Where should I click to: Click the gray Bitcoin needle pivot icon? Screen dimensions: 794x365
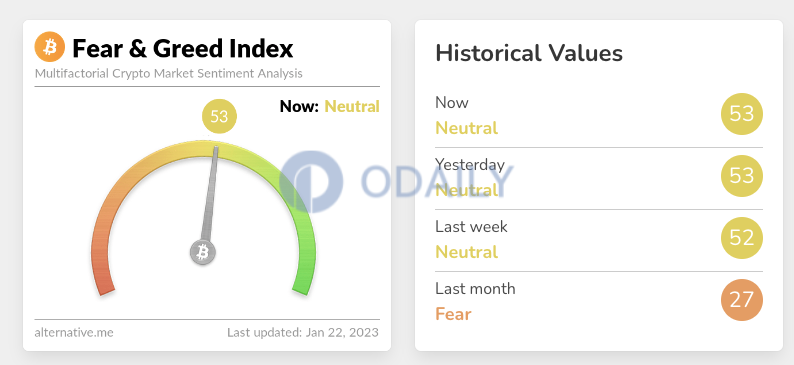point(203,252)
